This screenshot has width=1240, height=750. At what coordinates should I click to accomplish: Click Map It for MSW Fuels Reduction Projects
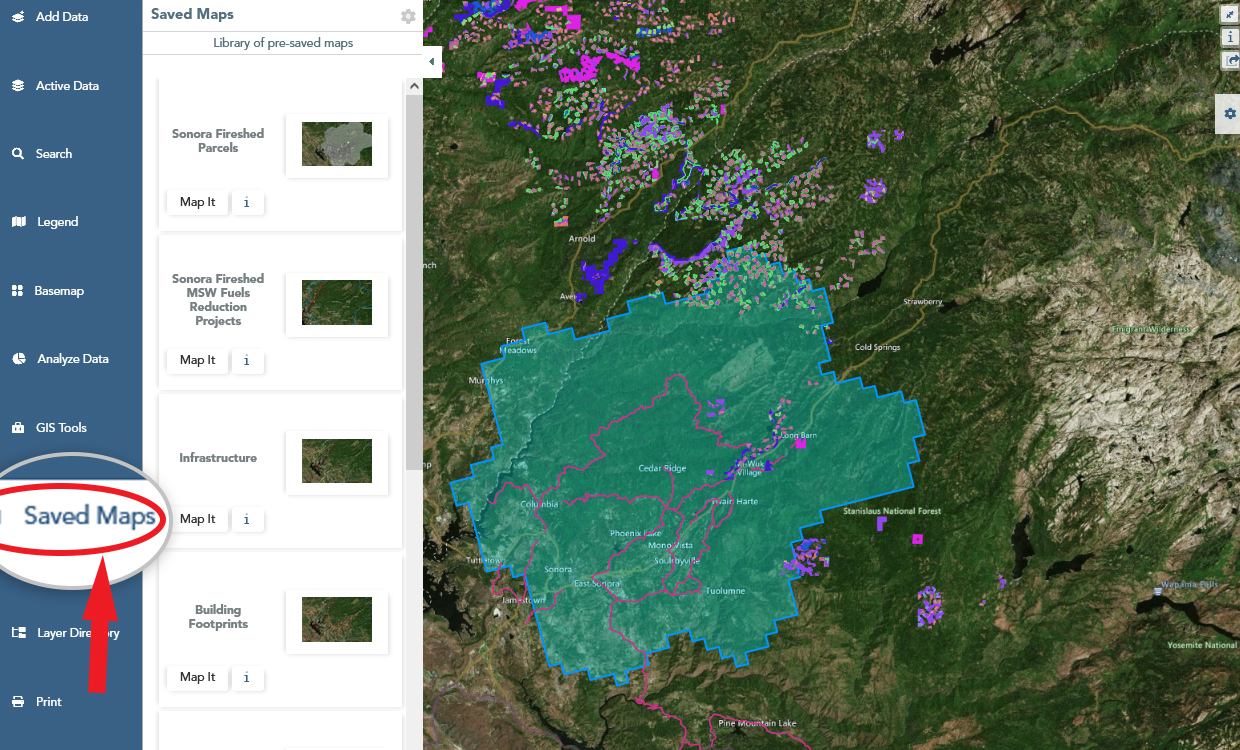(x=197, y=360)
